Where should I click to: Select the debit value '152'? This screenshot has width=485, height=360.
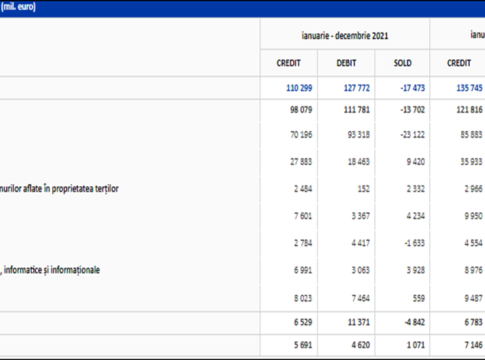[x=364, y=189]
